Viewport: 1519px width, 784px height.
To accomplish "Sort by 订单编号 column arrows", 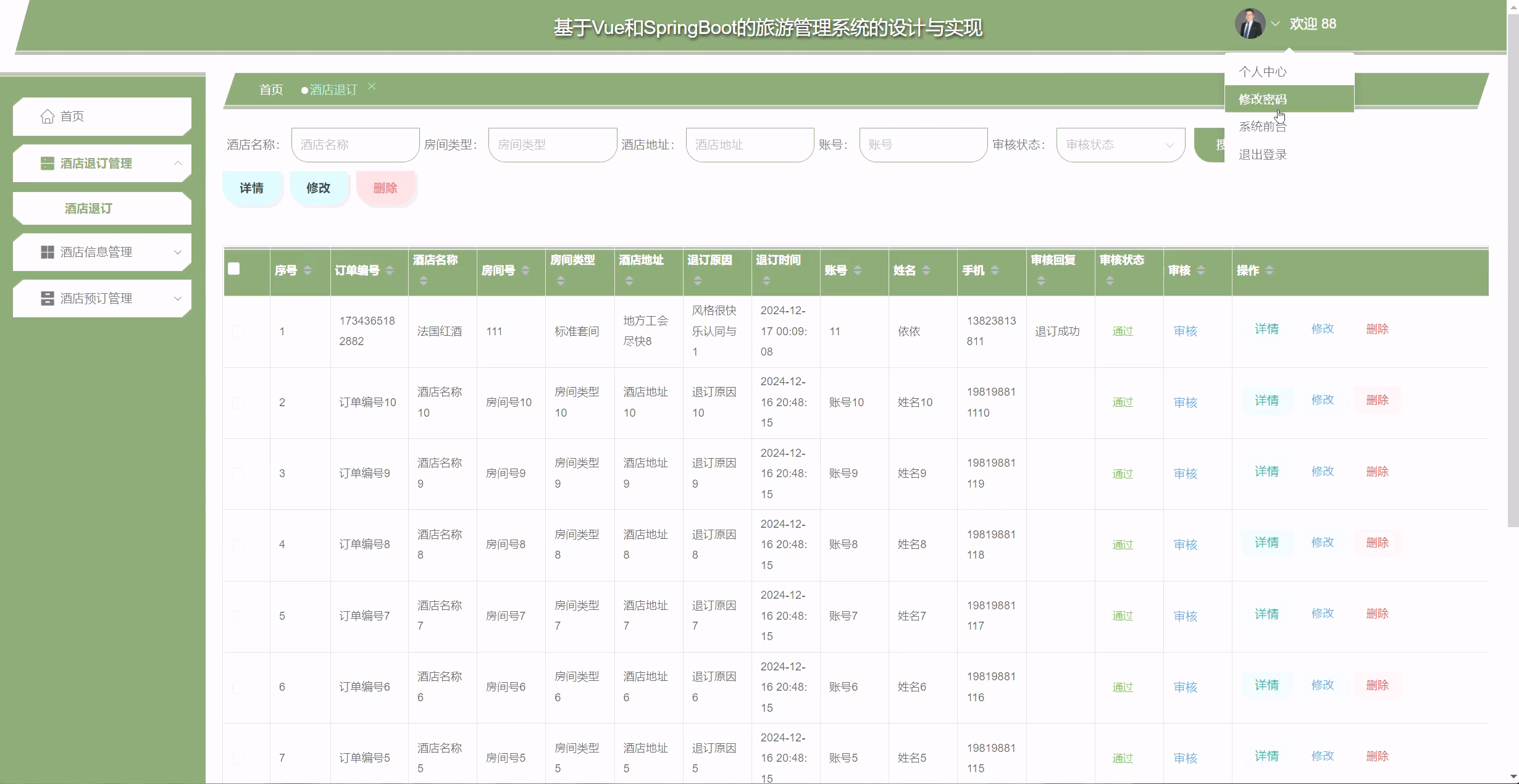I will [x=390, y=270].
